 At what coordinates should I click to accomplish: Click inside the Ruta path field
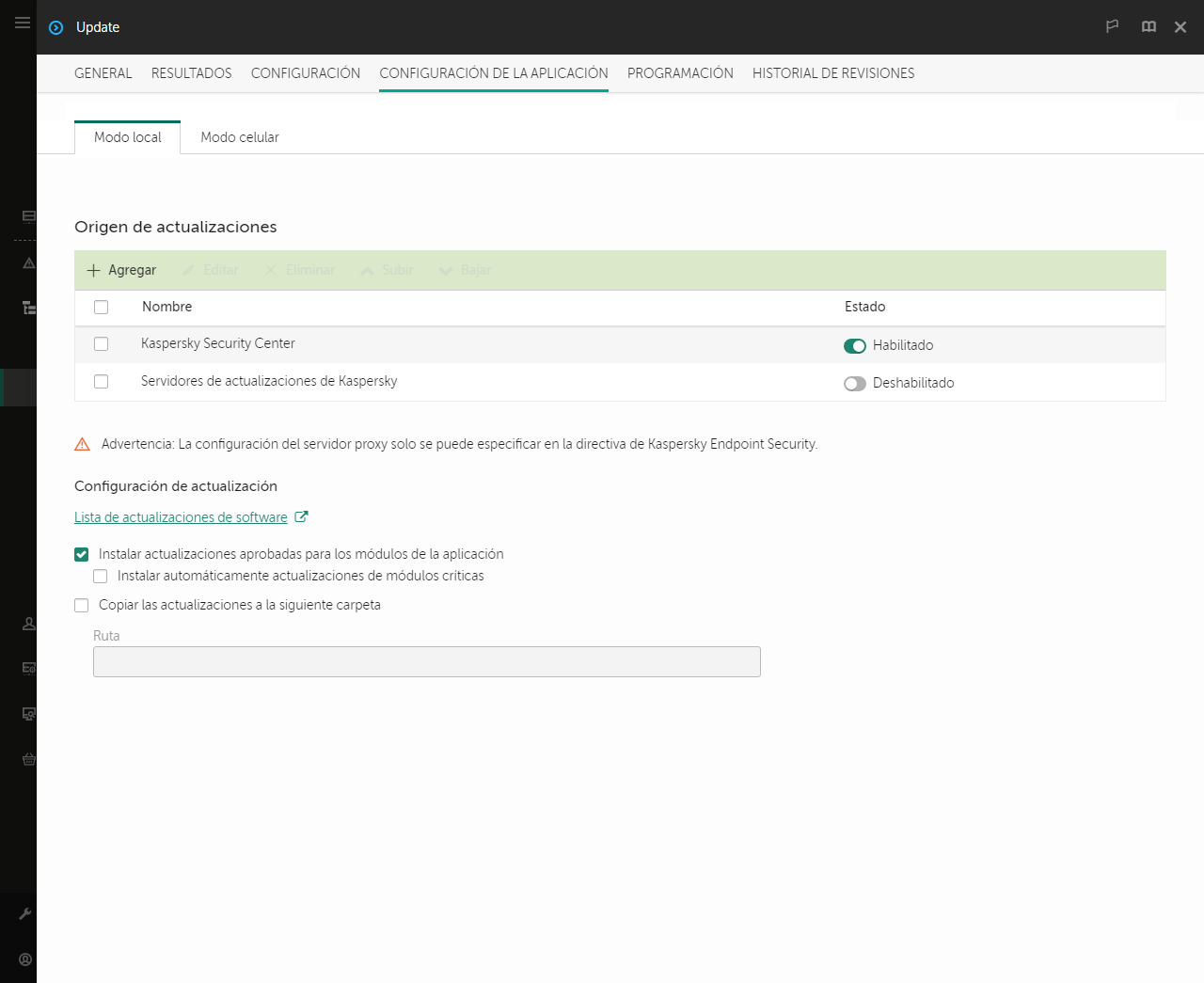click(x=426, y=661)
